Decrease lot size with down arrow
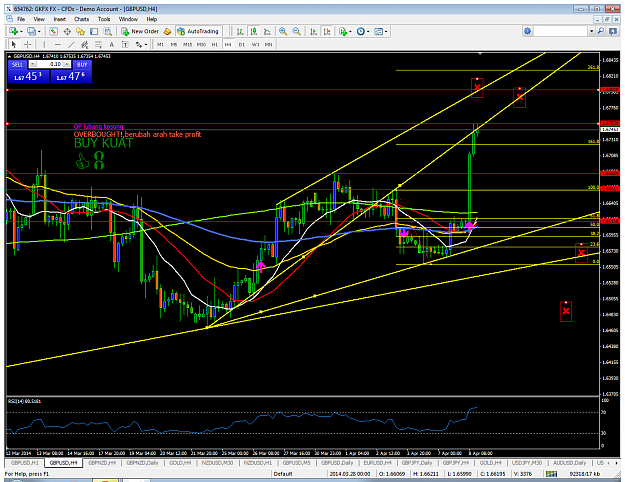 click(x=33, y=64)
